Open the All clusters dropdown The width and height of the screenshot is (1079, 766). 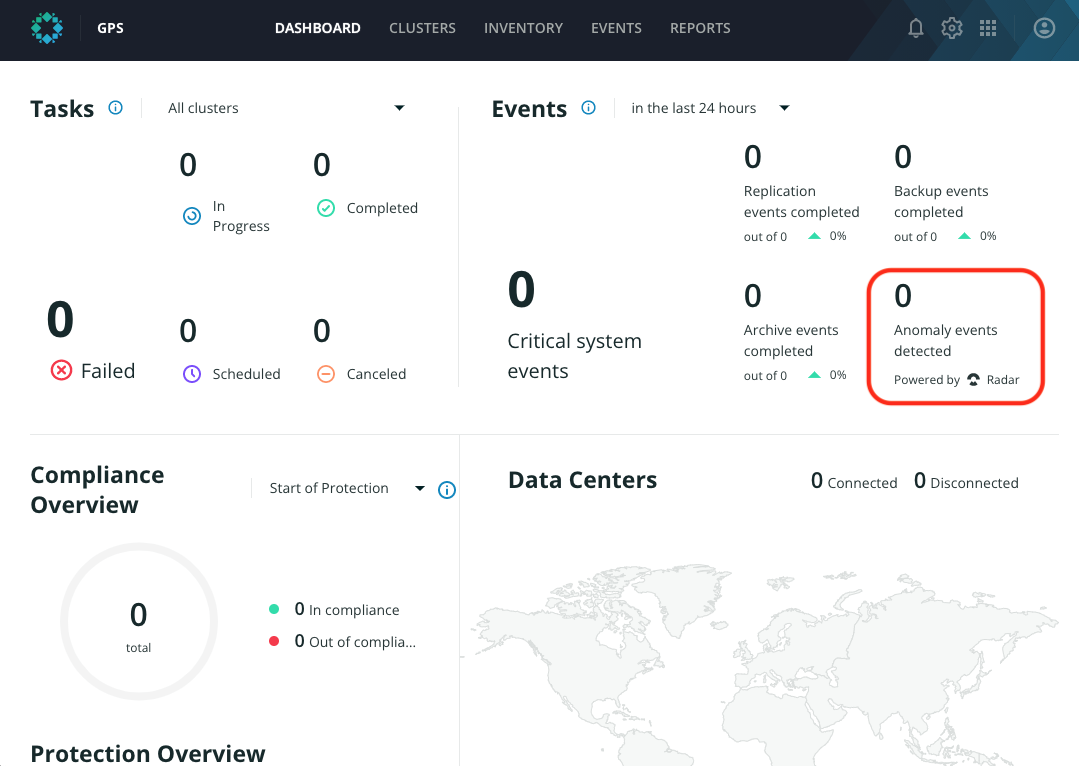coord(286,108)
